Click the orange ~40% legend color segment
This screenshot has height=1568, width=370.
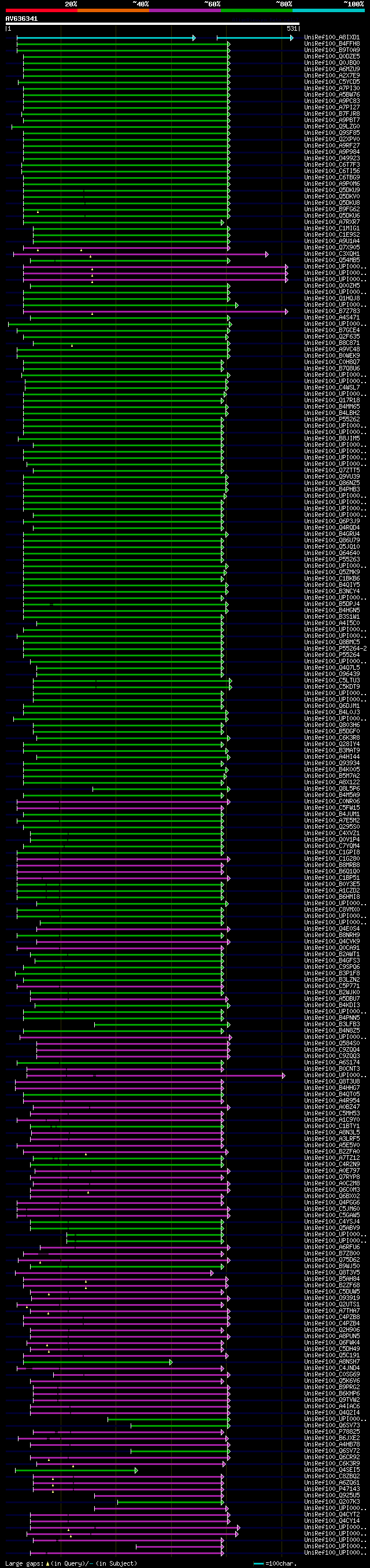[113, 10]
